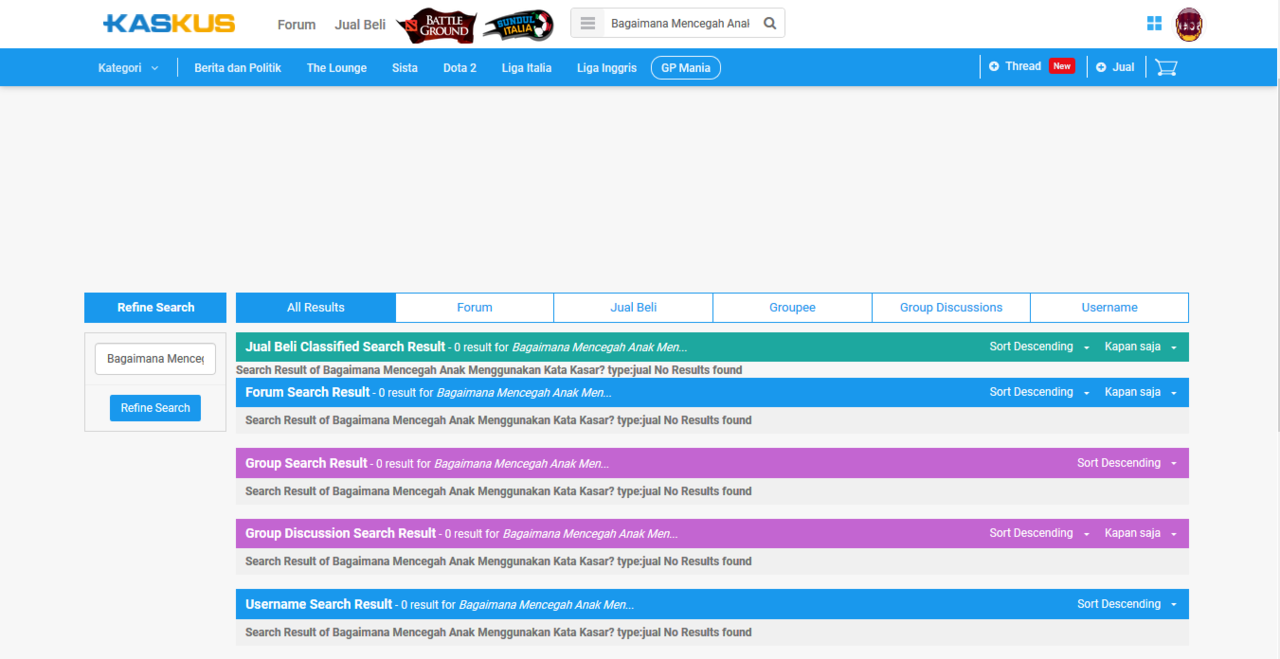Click the Group Discussion Search Result heading

pyautogui.click(x=341, y=533)
